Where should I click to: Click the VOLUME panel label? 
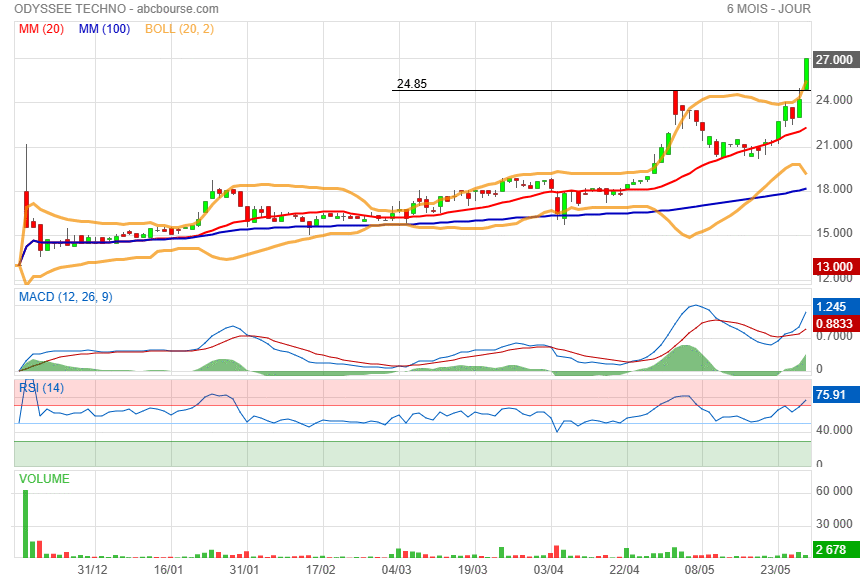[44, 478]
